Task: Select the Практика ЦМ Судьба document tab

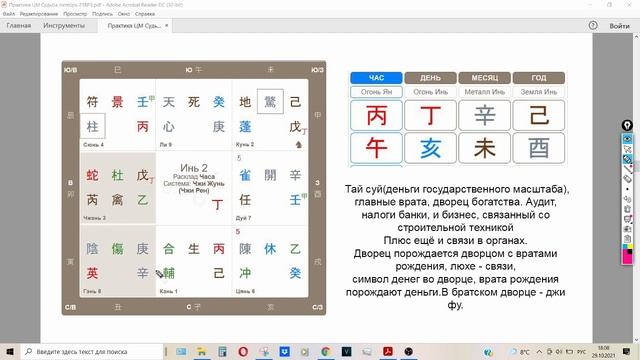Action: 134,26
